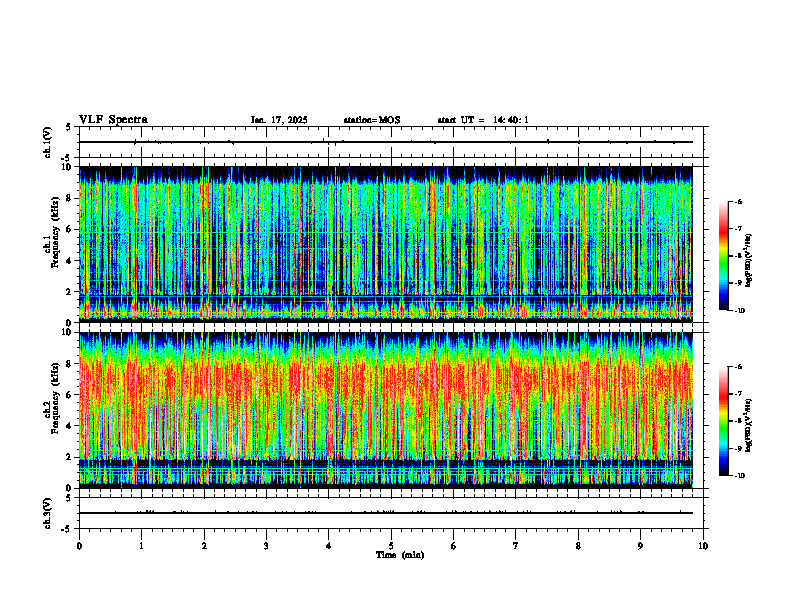Click time-axis tick label "8"
Image resolution: width=792 pixels, height=612 pixels.
[578, 546]
